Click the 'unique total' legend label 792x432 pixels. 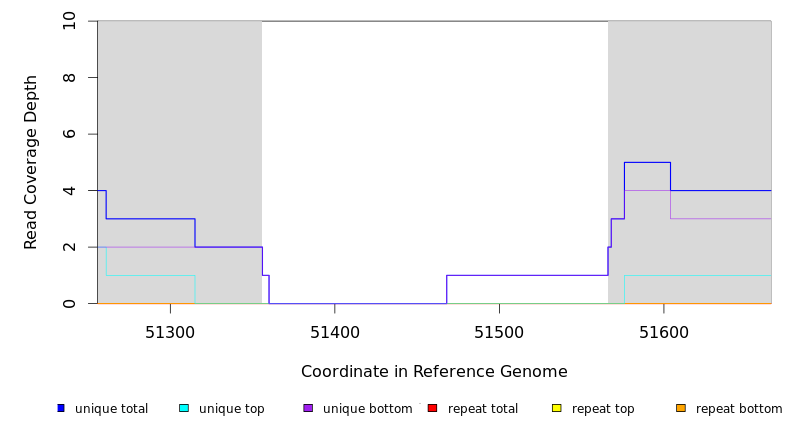coord(111,409)
